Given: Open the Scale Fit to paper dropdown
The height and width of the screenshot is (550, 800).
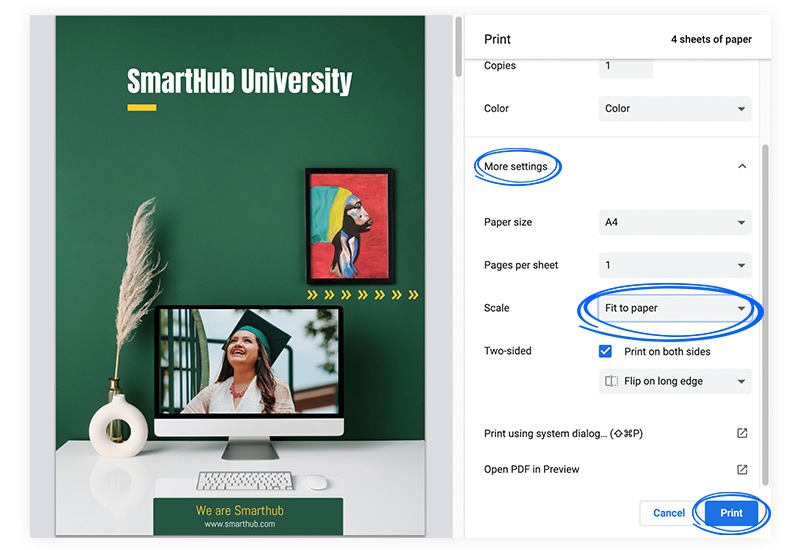Looking at the screenshot, I should (x=675, y=308).
